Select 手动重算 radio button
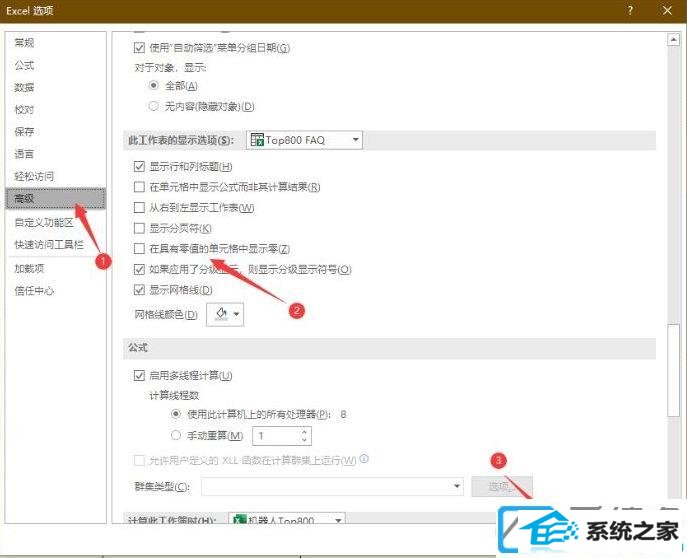This screenshot has width=687, height=558. 176,435
